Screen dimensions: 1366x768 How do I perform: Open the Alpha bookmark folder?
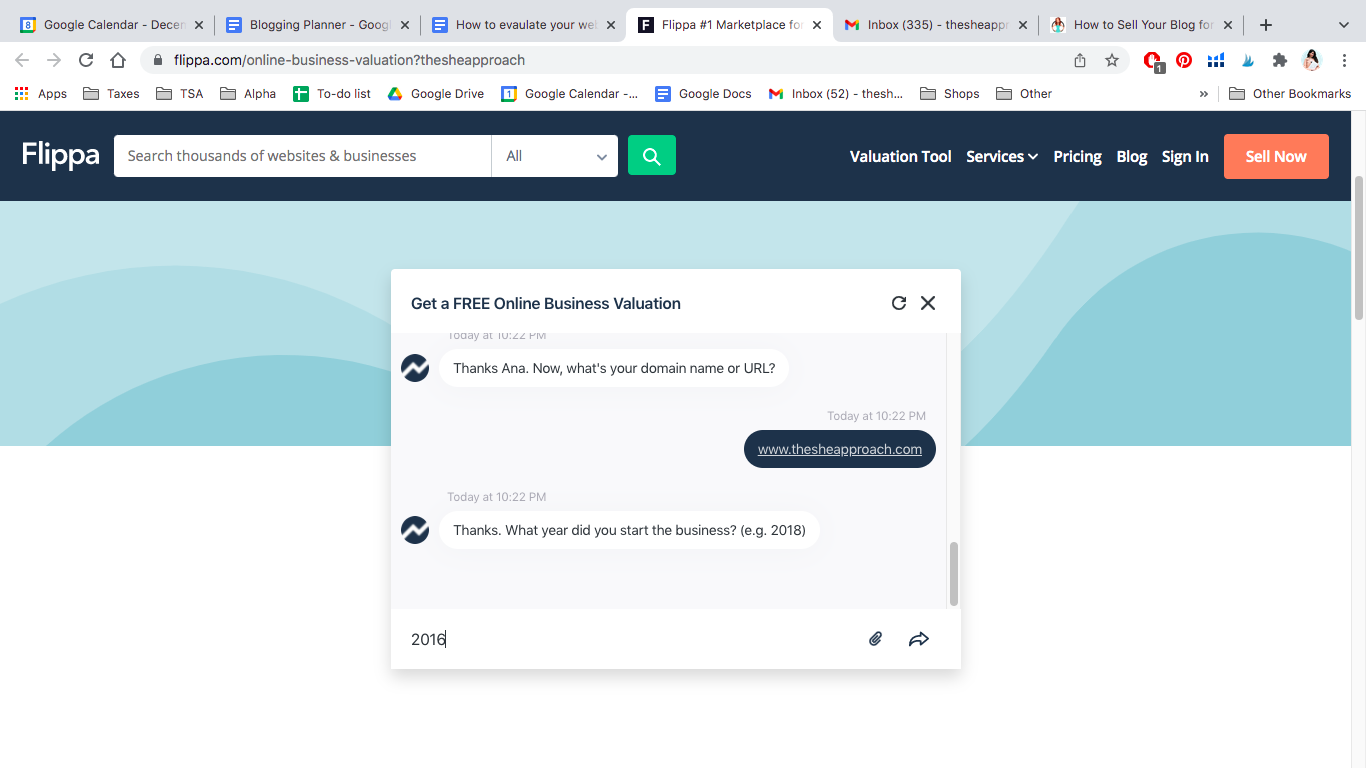[x=248, y=94]
